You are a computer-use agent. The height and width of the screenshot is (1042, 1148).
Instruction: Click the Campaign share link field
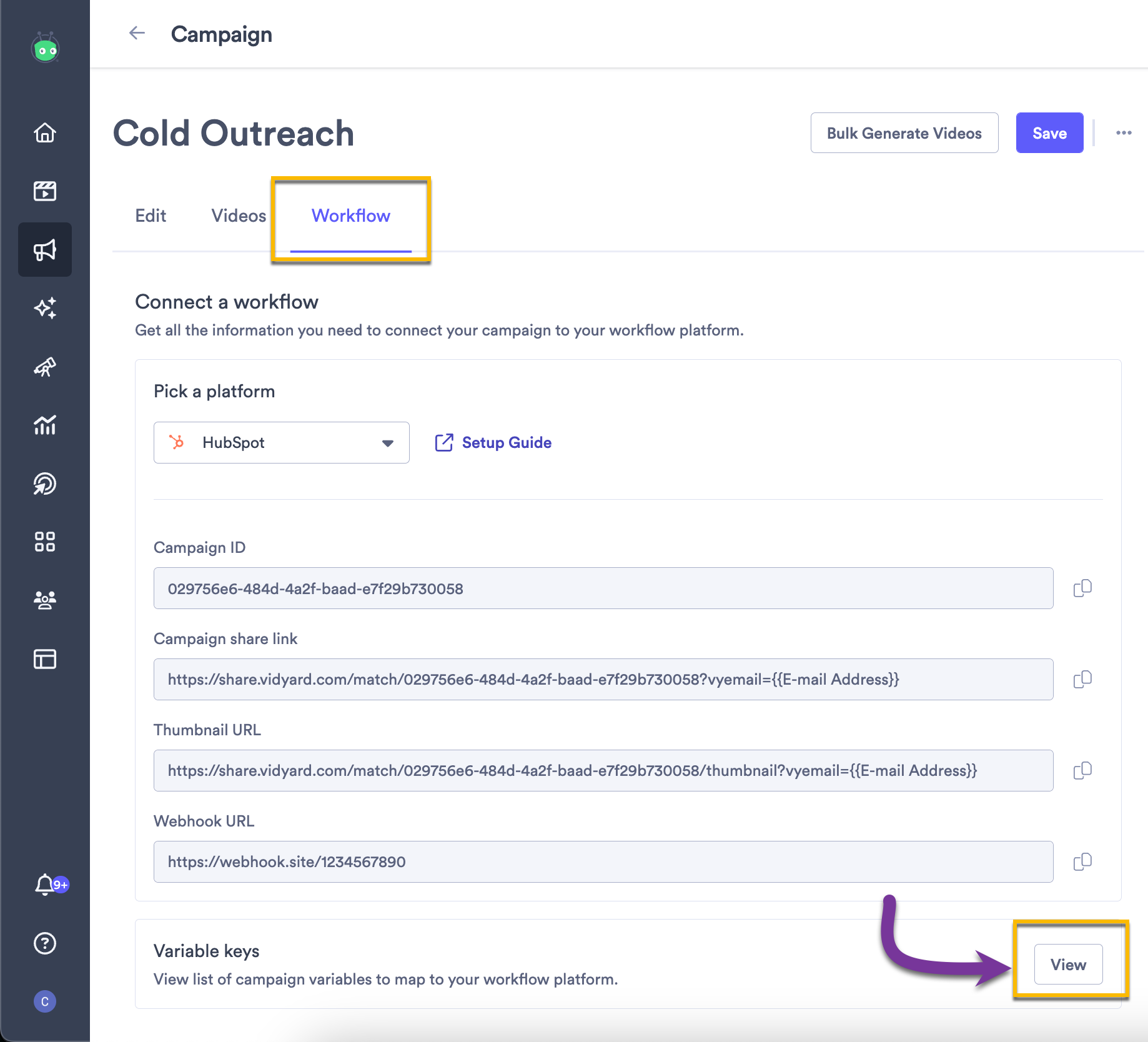tap(603, 679)
